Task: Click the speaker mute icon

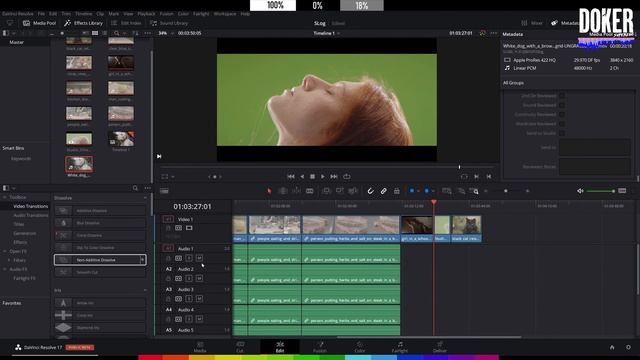Action: [x=580, y=191]
